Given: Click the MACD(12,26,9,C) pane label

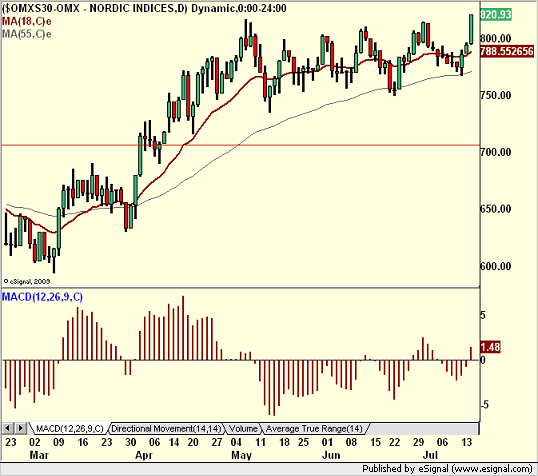Looking at the screenshot, I should (x=43, y=297).
